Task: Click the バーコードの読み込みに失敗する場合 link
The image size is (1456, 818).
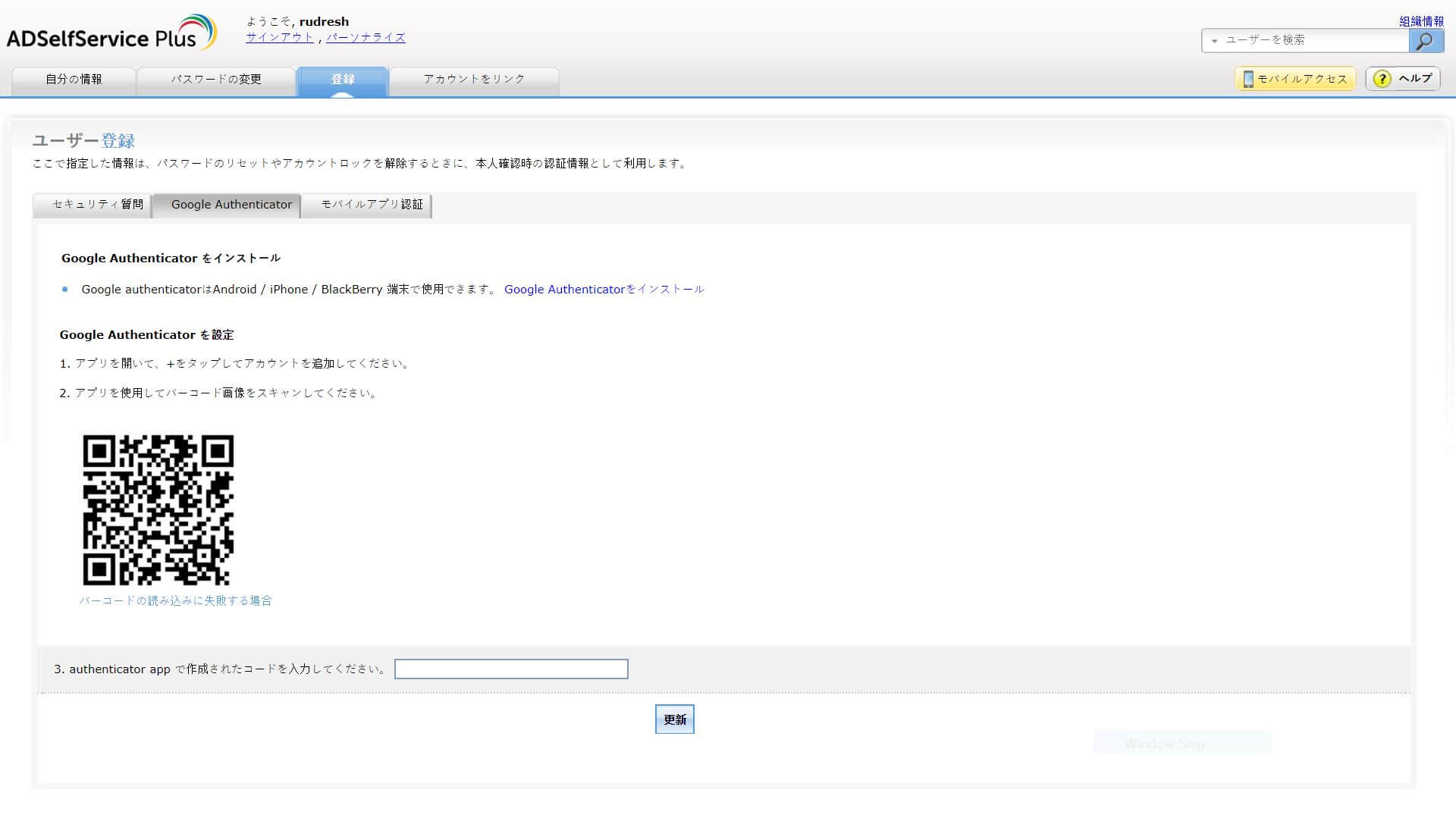Action: [176, 600]
